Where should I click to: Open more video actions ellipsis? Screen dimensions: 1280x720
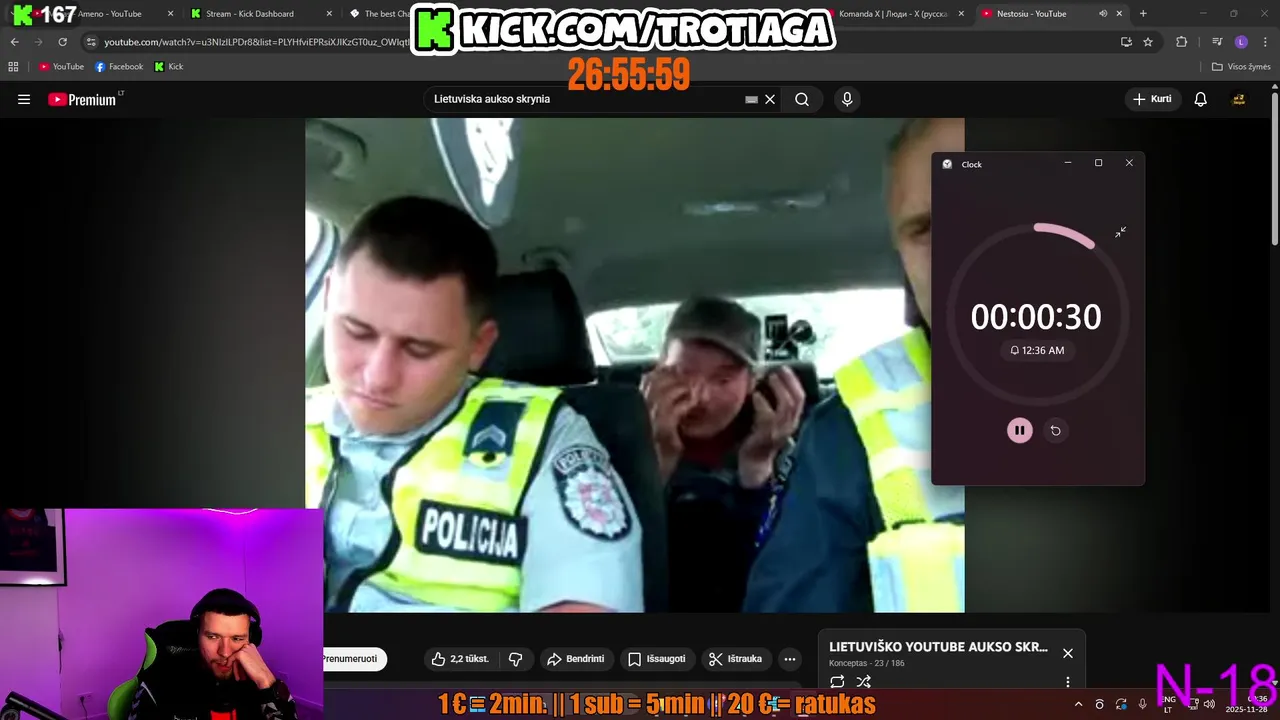(790, 659)
